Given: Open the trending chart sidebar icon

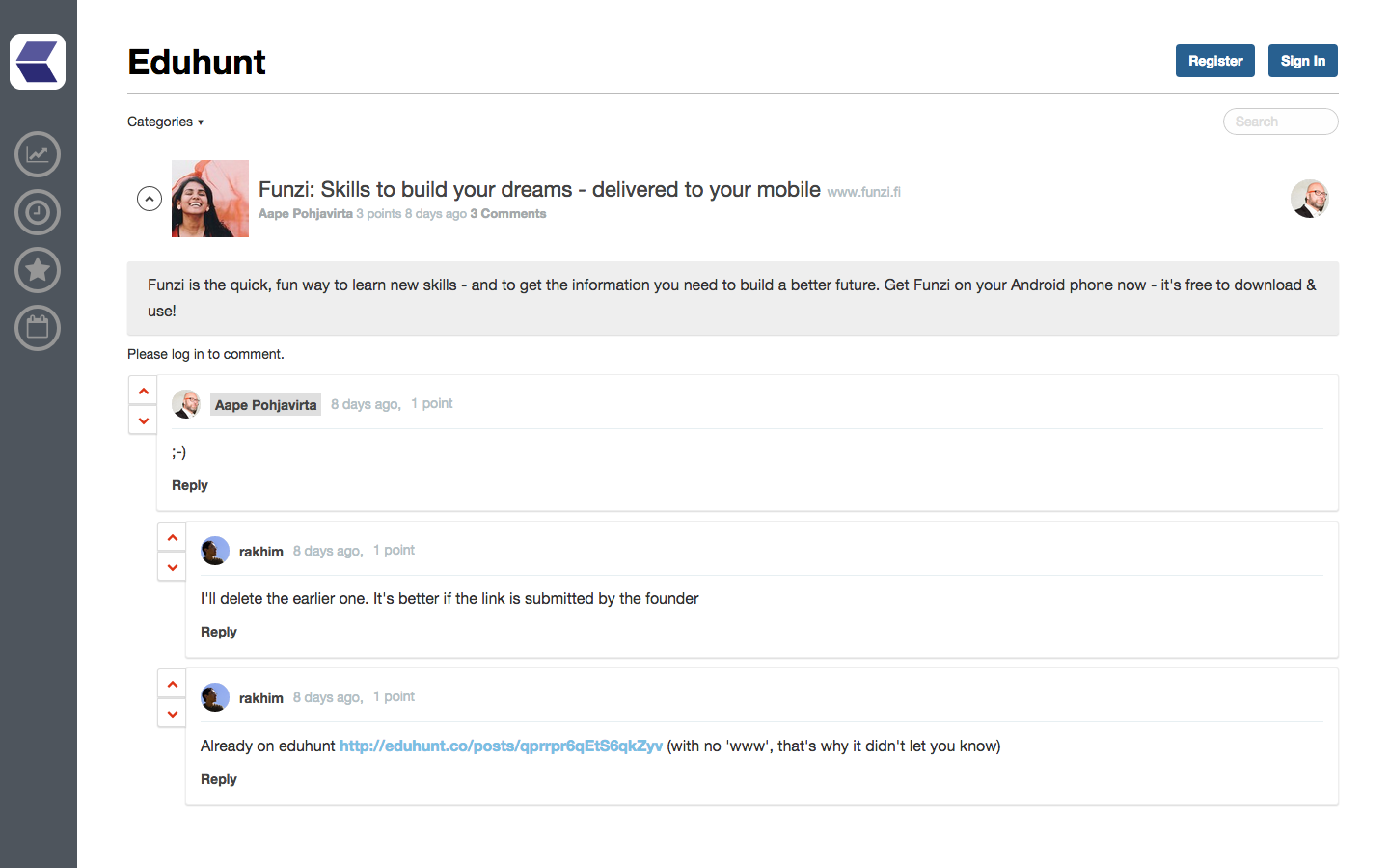Looking at the screenshot, I should point(38,154).
